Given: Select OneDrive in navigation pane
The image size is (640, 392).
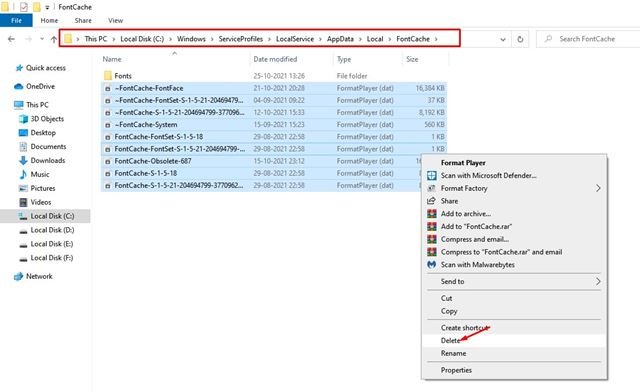Looking at the screenshot, I should click(40, 86).
